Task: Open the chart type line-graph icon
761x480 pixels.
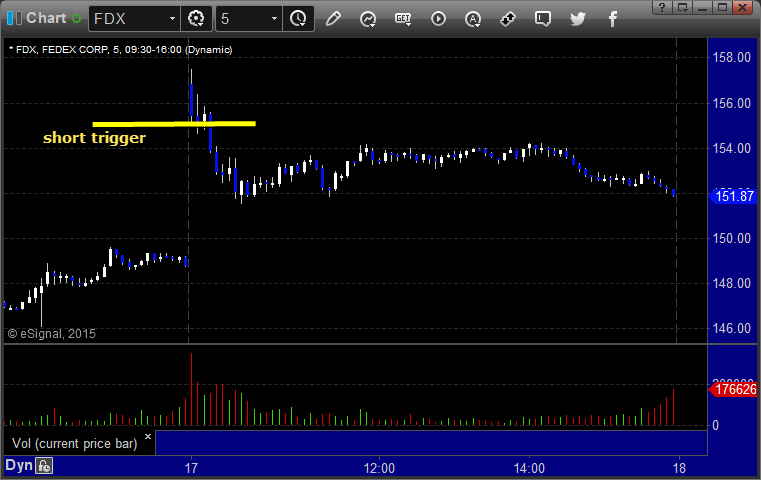Action: pos(368,19)
